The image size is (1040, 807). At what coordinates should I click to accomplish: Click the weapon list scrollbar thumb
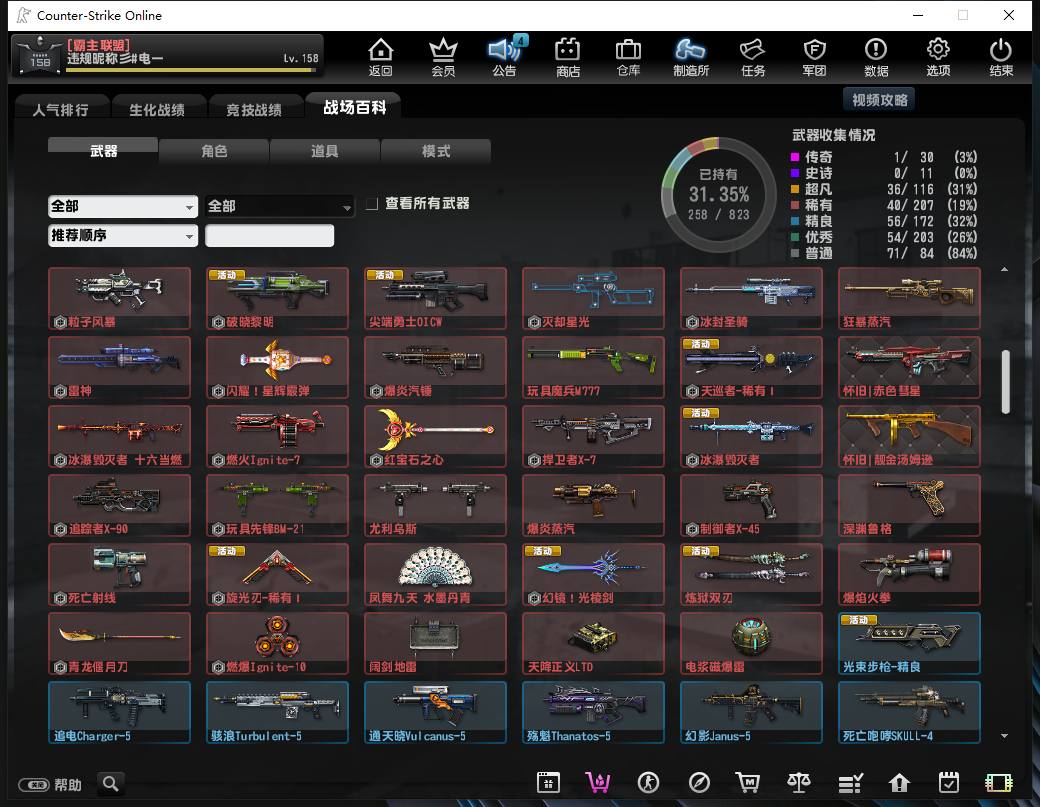1006,382
